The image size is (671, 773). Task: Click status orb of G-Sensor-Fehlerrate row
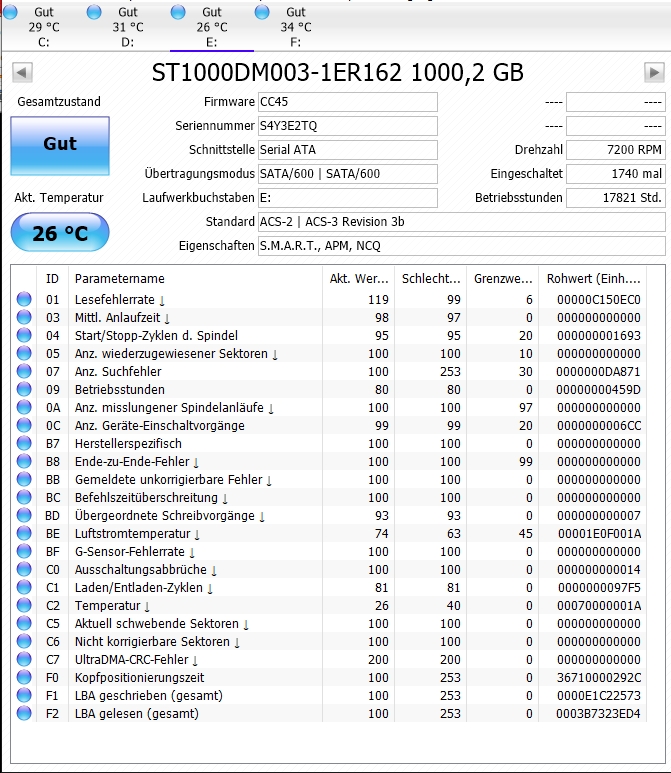tap(24, 551)
